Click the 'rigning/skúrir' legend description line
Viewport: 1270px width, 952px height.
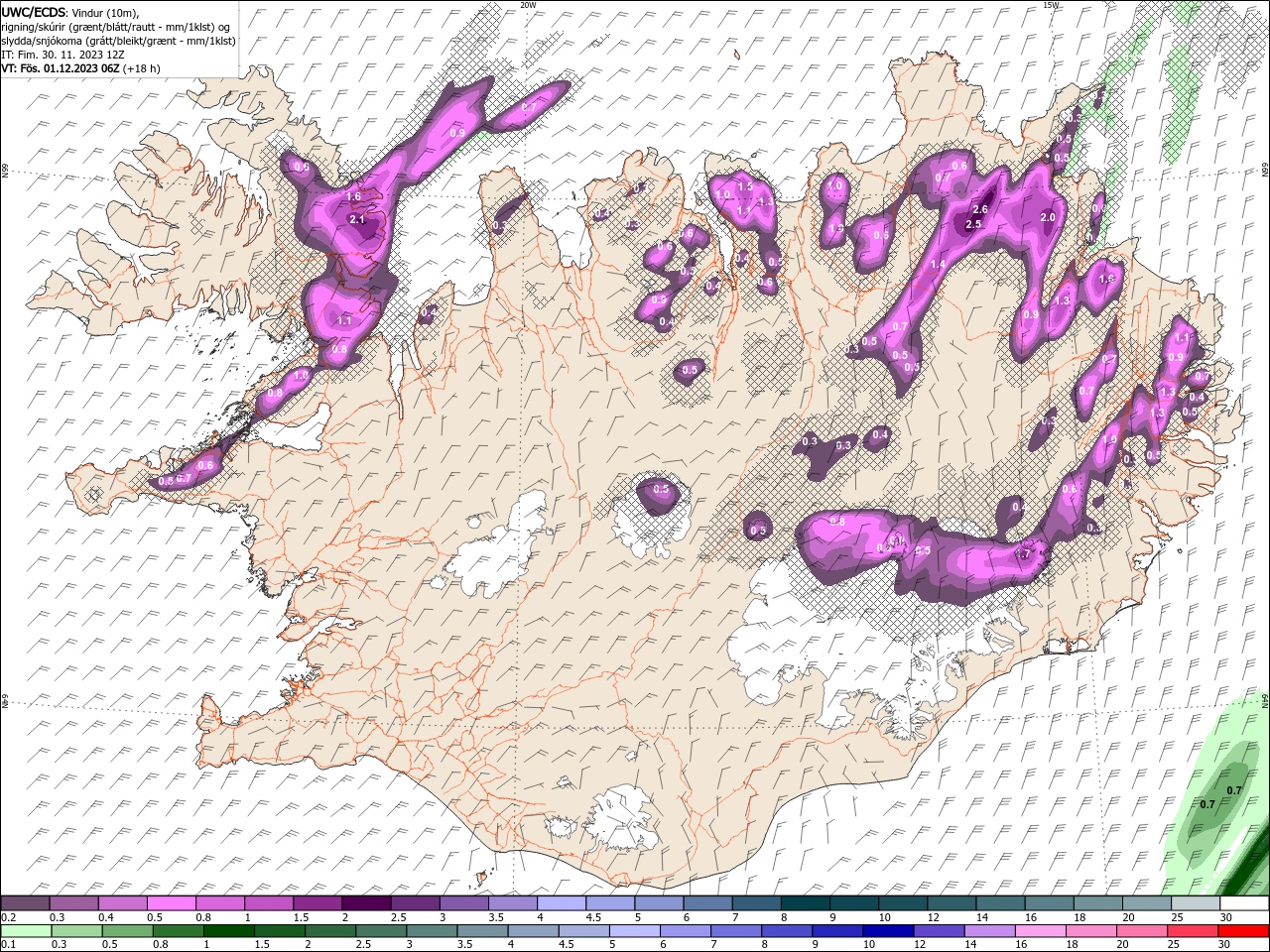click(x=117, y=27)
